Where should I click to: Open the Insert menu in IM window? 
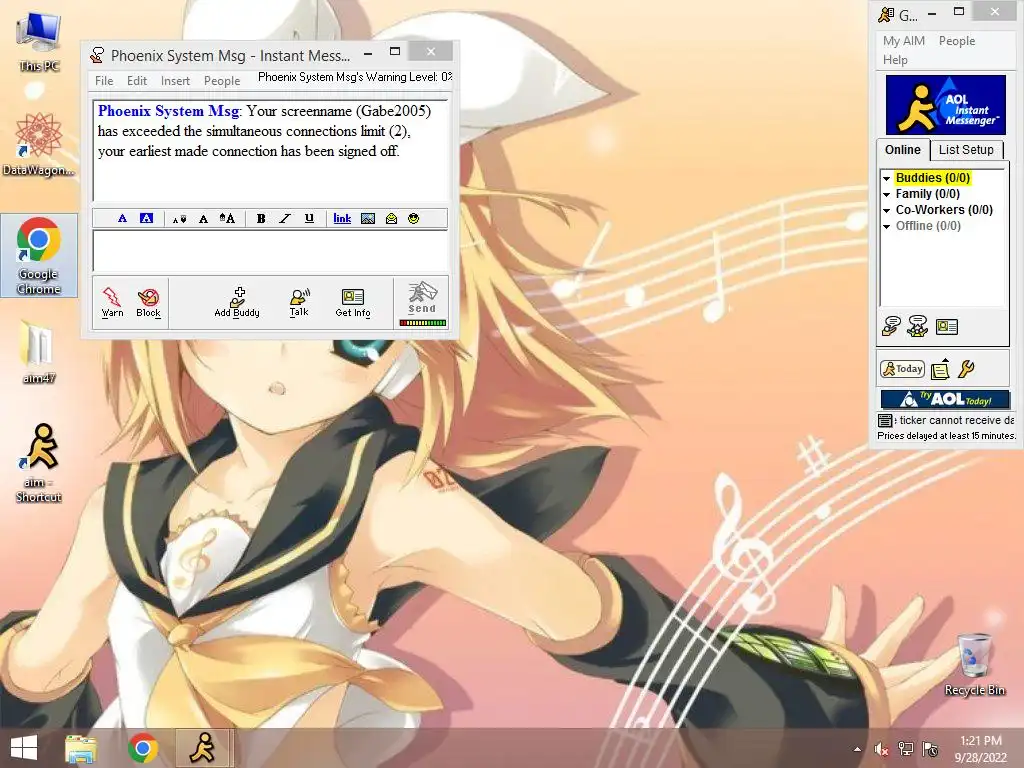pyautogui.click(x=175, y=81)
